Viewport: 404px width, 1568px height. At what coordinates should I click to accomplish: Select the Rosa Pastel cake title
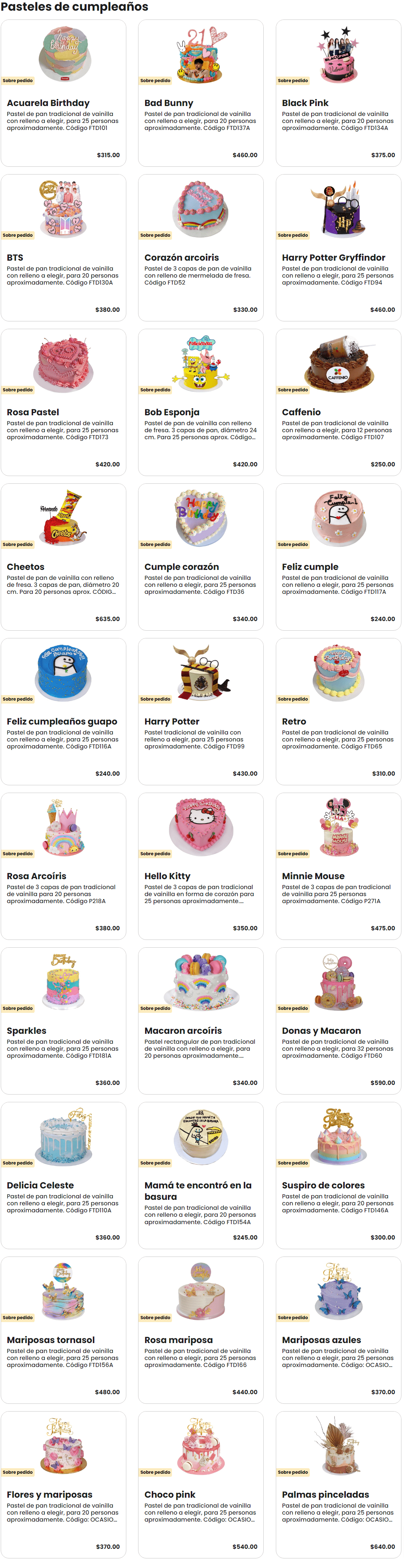coord(33,412)
